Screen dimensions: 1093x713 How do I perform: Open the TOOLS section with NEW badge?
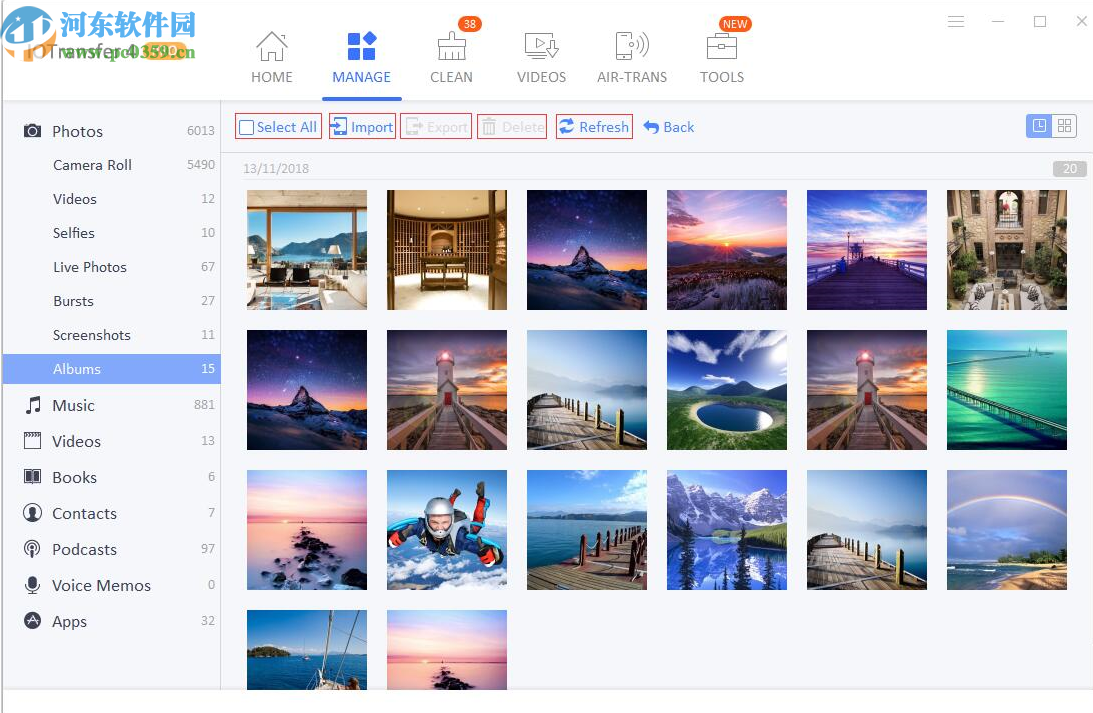(722, 45)
